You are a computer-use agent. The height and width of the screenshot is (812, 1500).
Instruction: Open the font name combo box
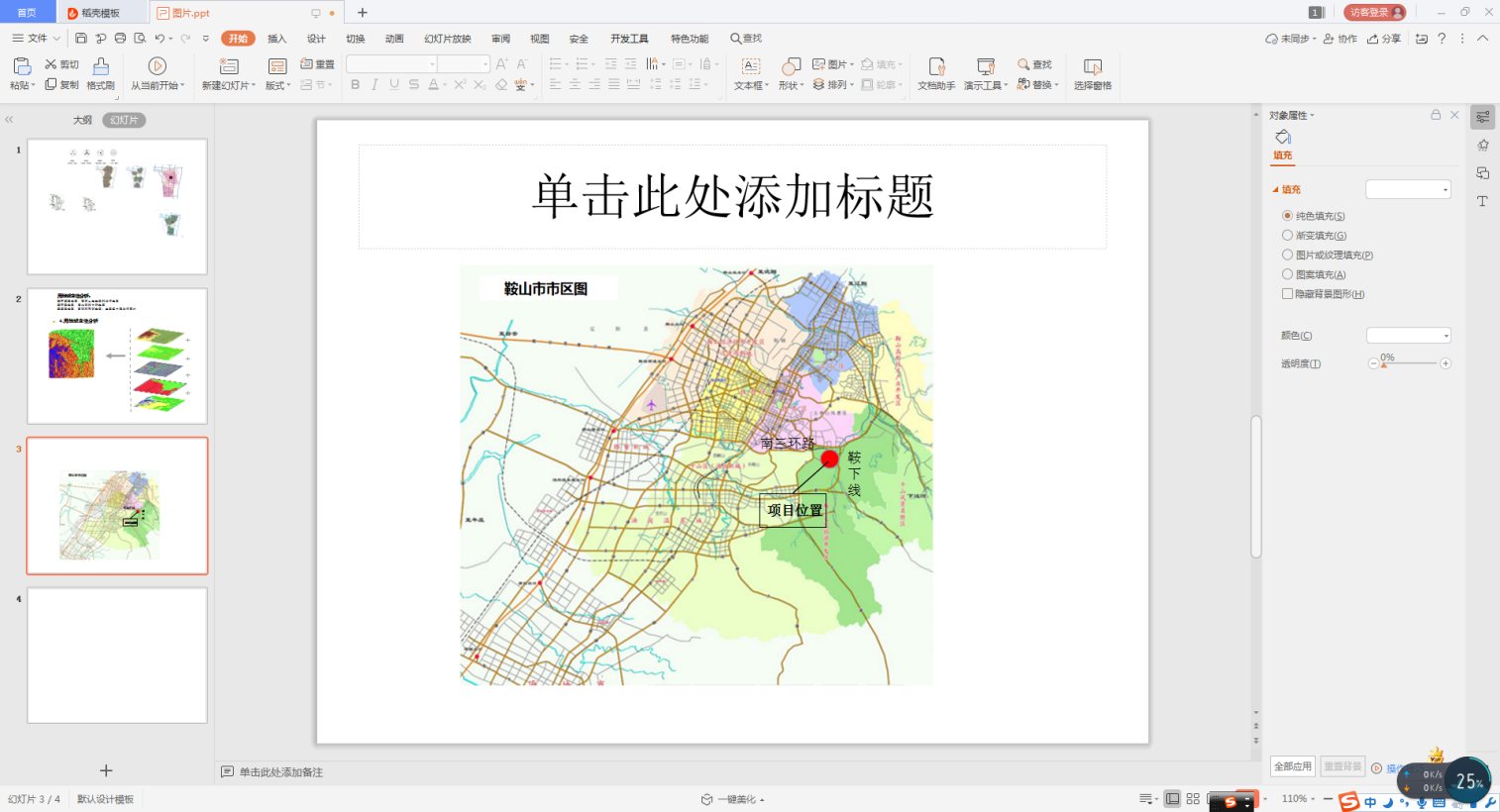[391, 64]
